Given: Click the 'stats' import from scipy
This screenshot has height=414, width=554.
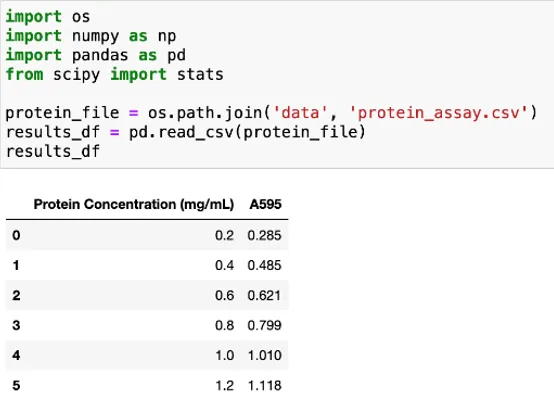Looking at the screenshot, I should click(200, 75).
